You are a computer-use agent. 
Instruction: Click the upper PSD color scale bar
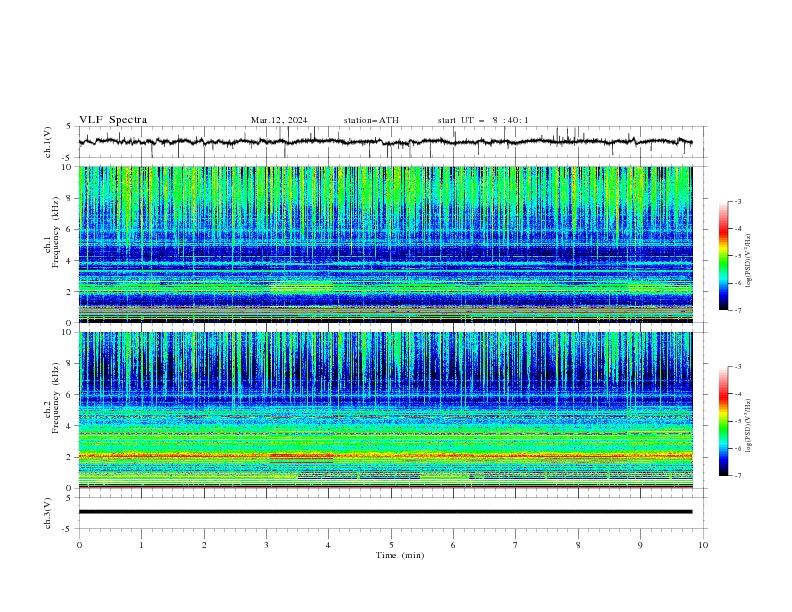pyautogui.click(x=723, y=256)
